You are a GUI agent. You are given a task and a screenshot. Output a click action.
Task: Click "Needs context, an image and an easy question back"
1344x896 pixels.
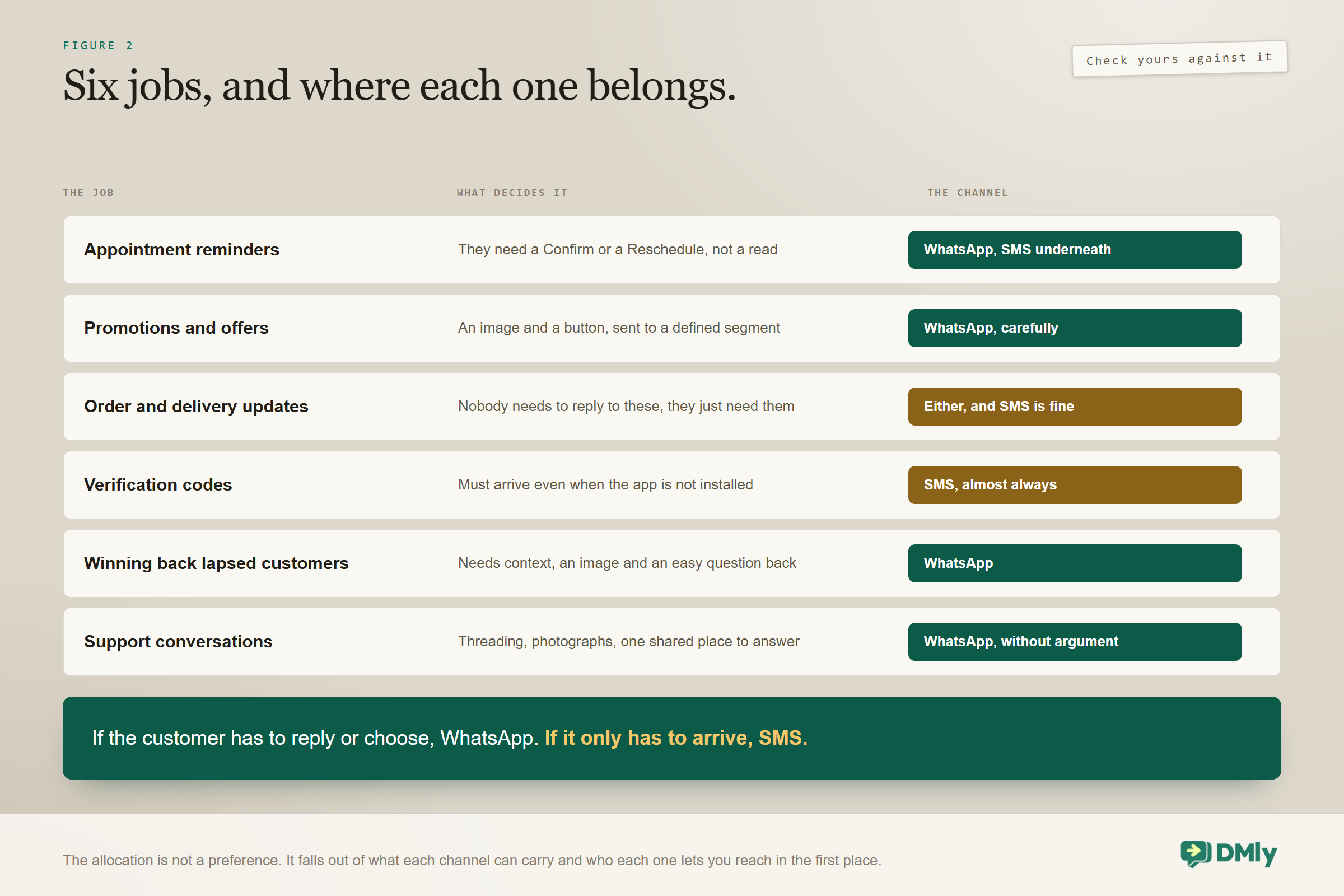[627, 563]
